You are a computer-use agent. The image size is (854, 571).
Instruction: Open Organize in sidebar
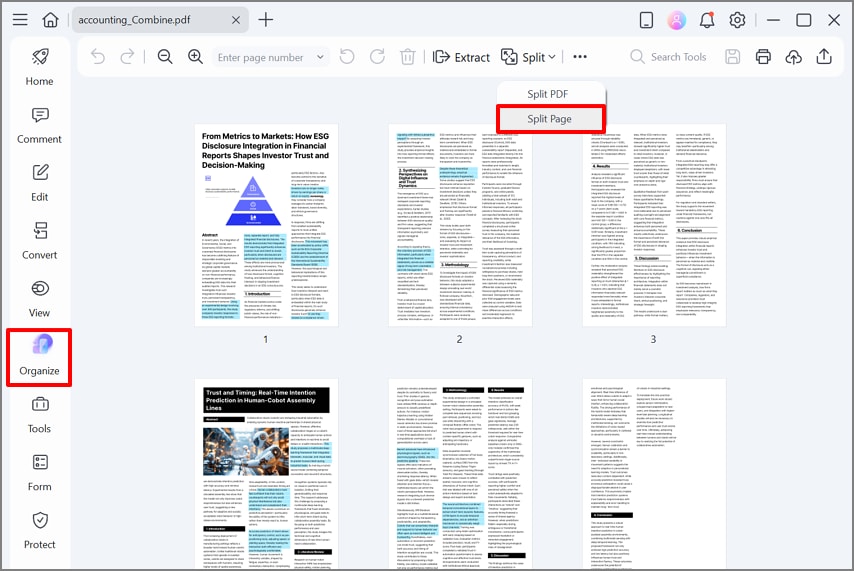39,357
